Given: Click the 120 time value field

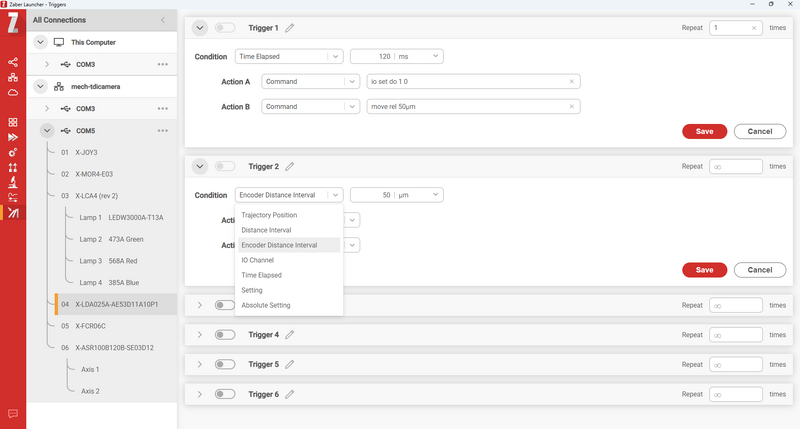Looking at the screenshot, I should (x=372, y=57).
